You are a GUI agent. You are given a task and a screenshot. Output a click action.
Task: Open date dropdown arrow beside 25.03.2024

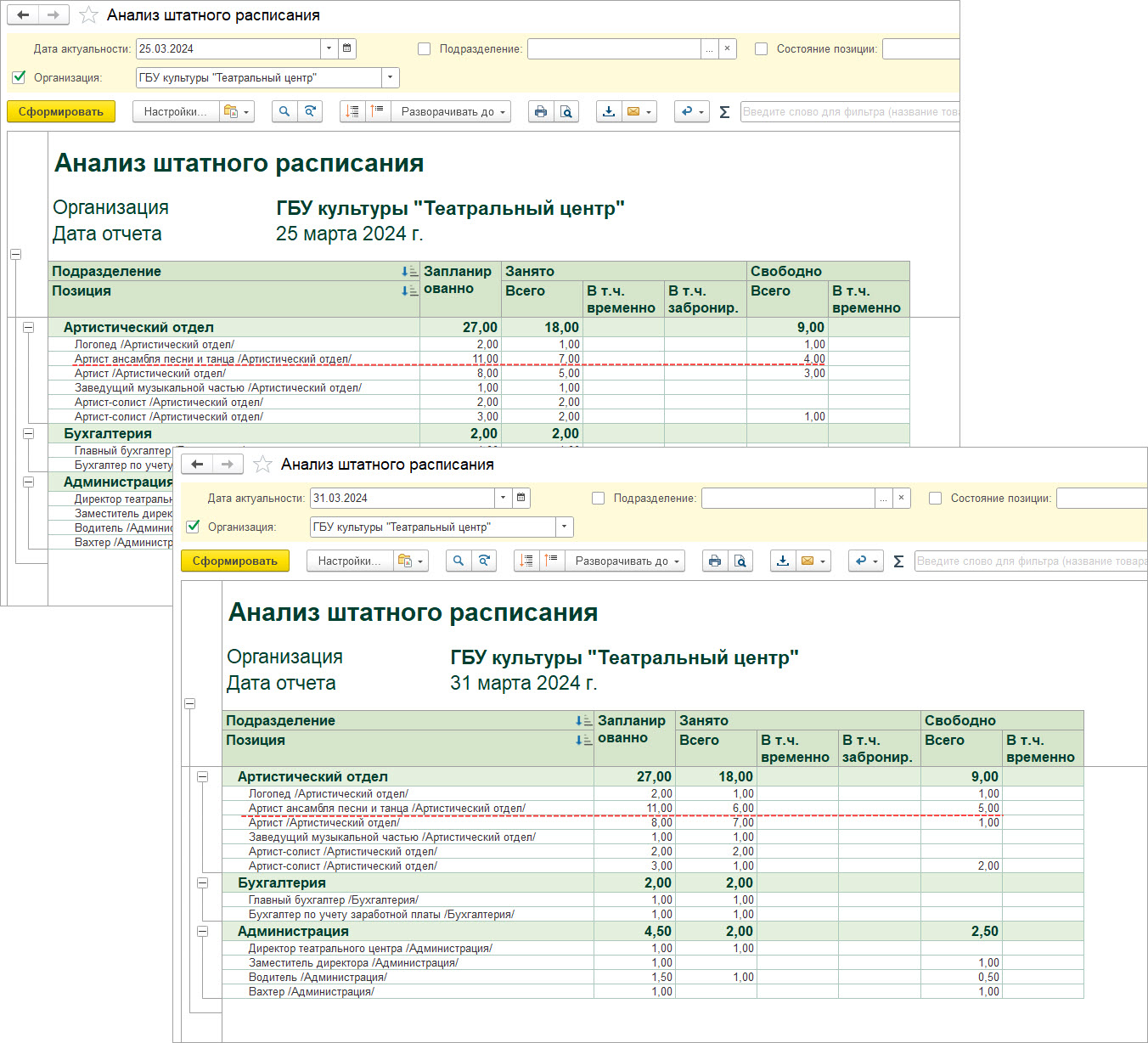[x=329, y=48]
